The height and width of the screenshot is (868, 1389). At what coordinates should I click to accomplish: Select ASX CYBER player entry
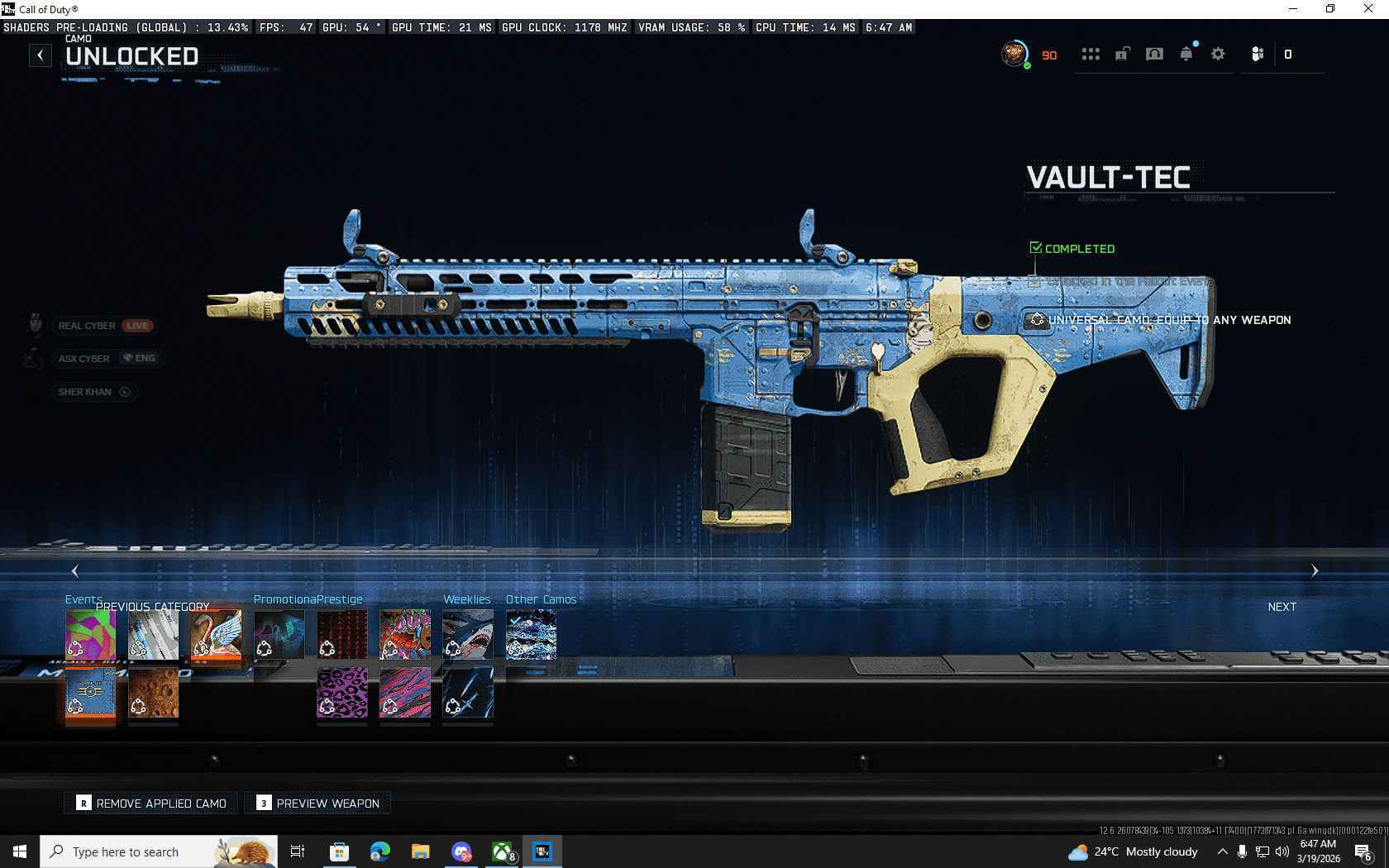[x=107, y=358]
